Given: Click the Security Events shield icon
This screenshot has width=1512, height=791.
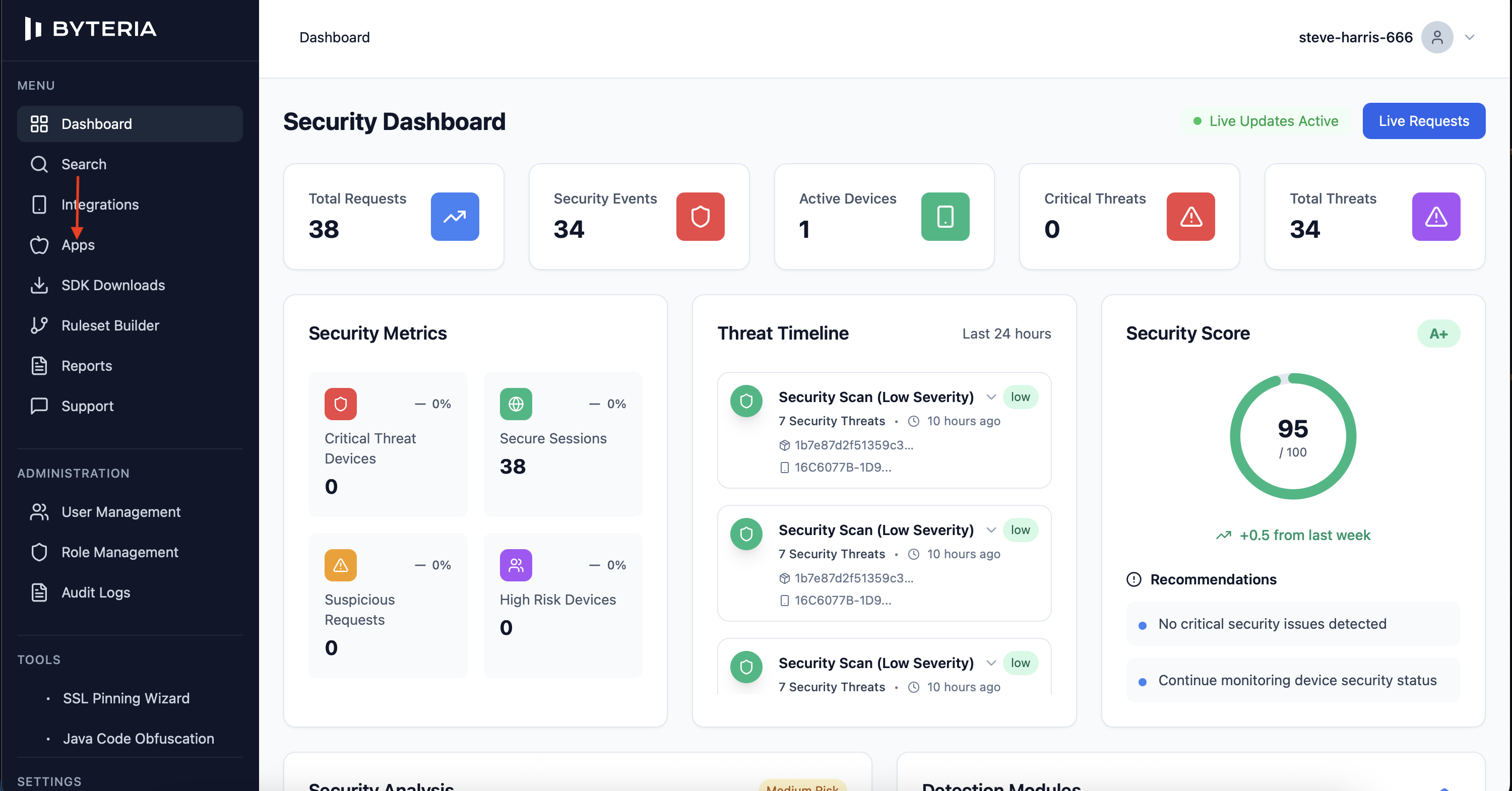Looking at the screenshot, I should 700,217.
